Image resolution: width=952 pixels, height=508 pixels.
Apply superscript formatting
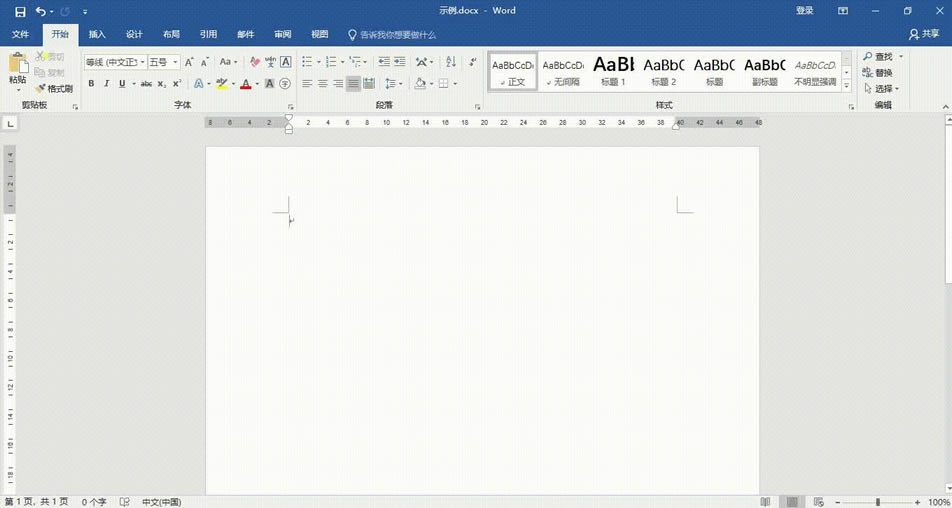(x=177, y=84)
